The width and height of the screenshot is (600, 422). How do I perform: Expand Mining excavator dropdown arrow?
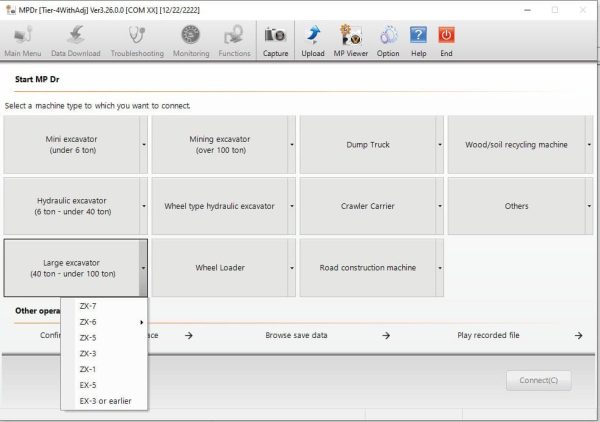coord(292,145)
